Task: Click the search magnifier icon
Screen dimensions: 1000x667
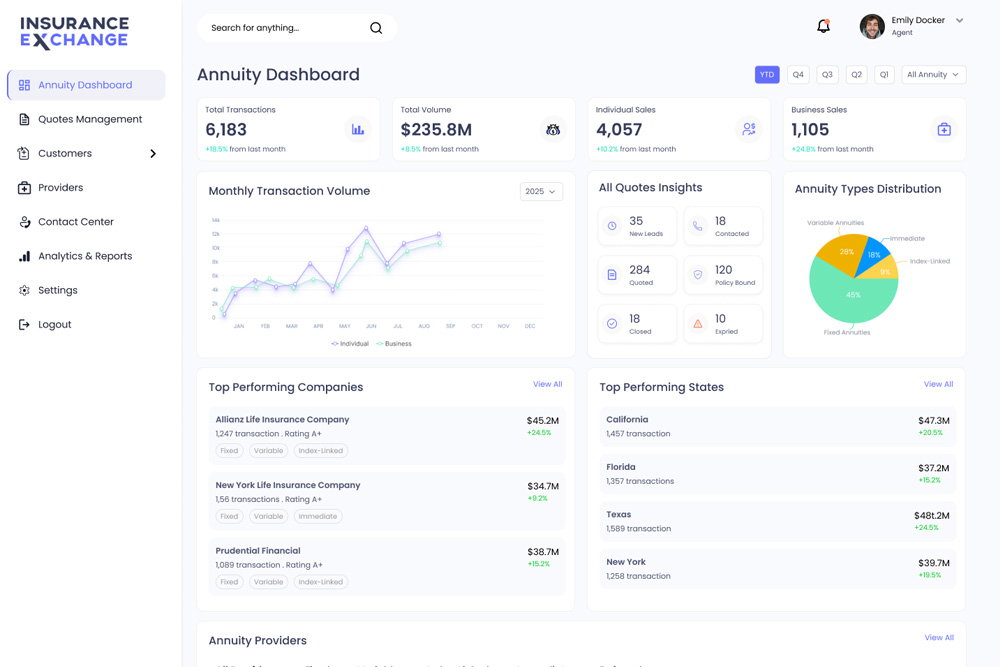Action: pos(376,28)
